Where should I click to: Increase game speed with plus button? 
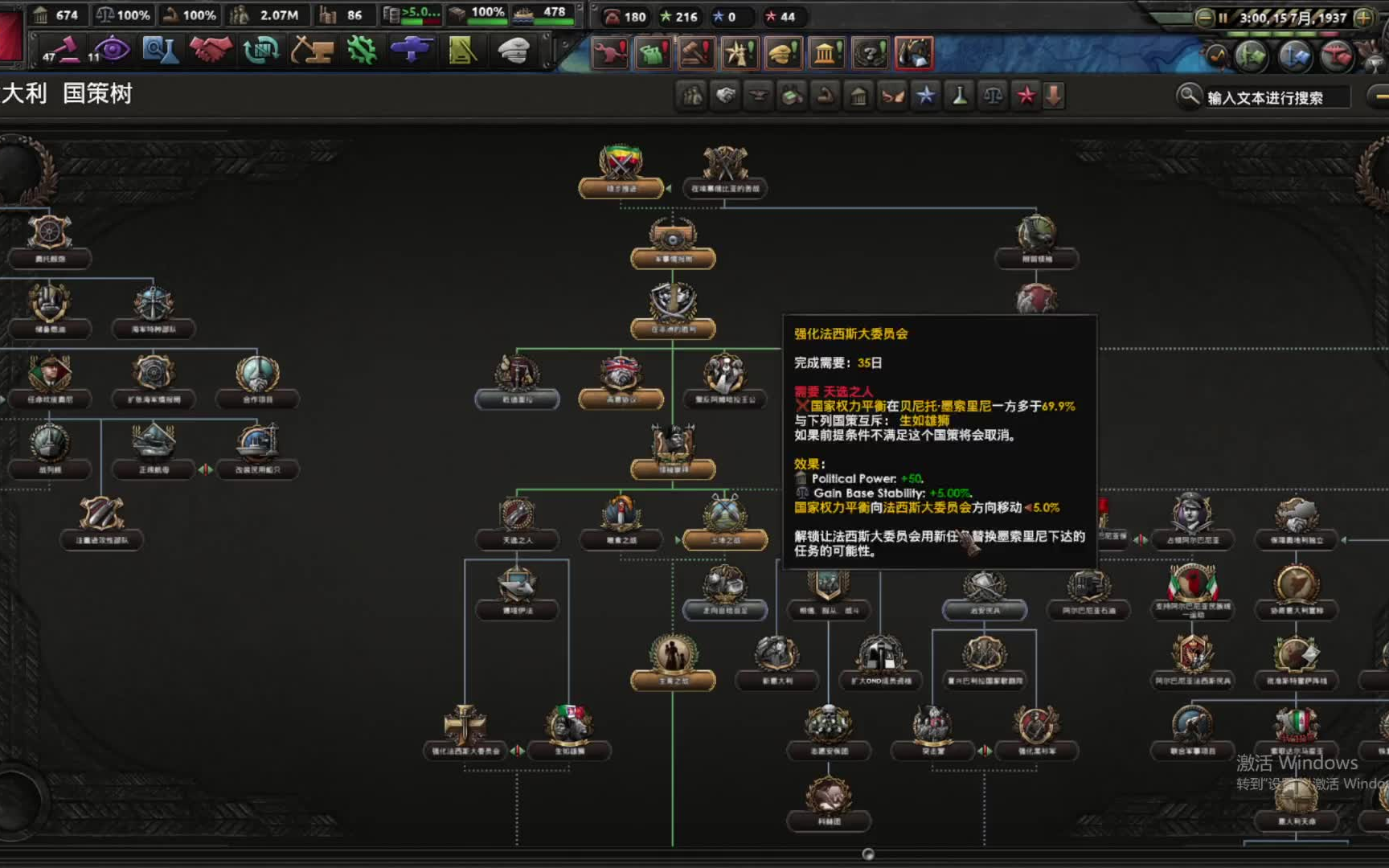tap(1363, 17)
